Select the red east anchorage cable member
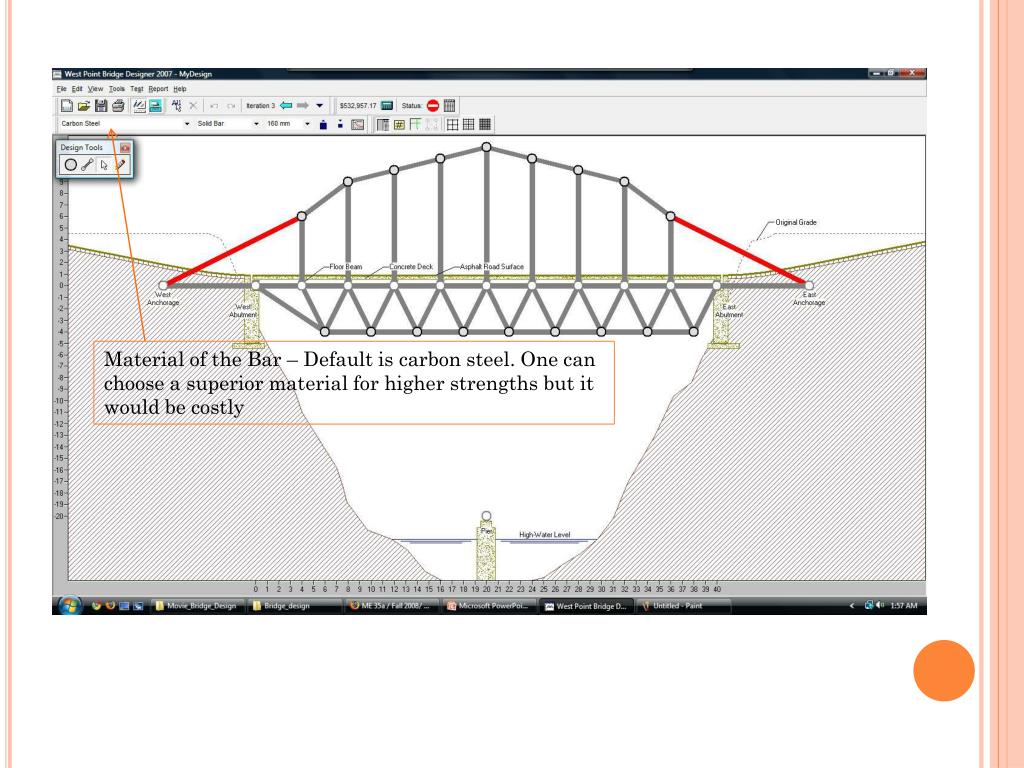The width and height of the screenshot is (1024, 768). (739, 251)
